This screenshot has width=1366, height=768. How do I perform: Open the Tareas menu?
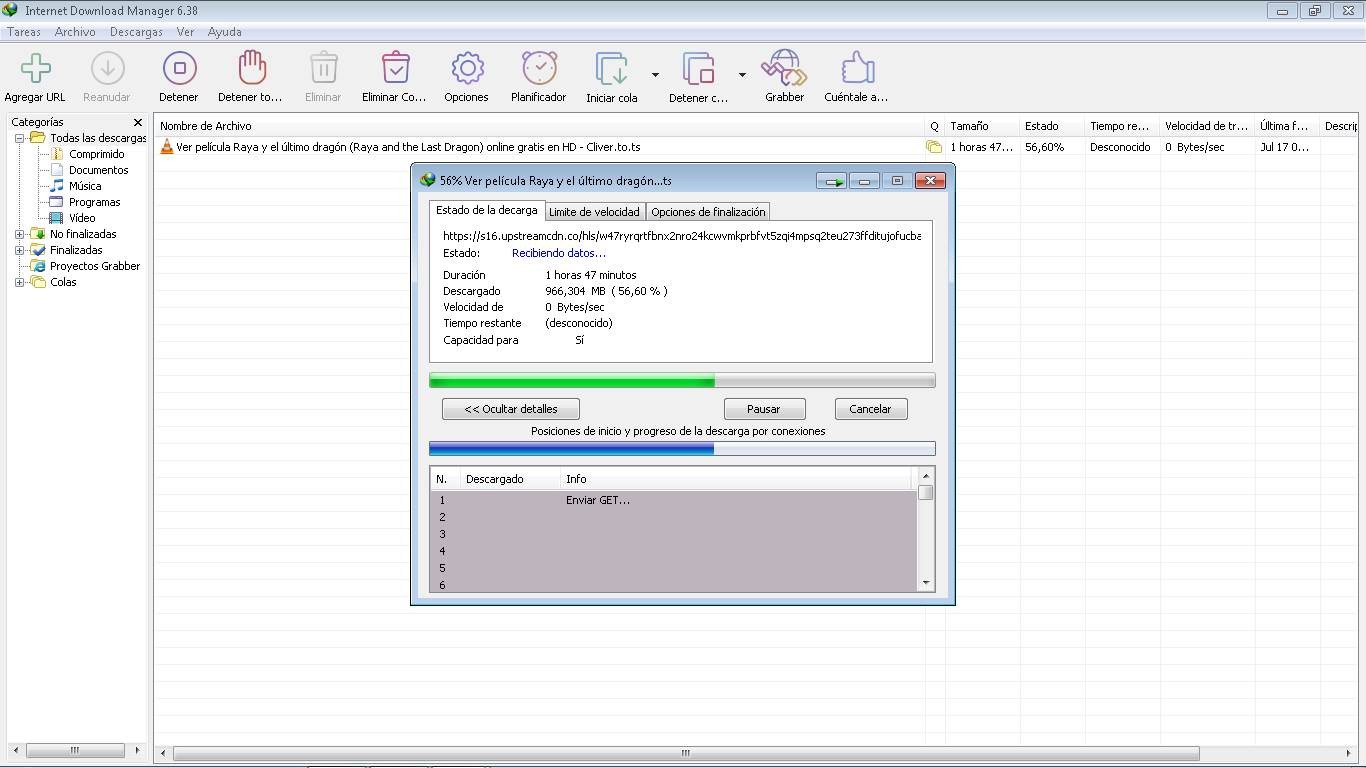click(24, 32)
